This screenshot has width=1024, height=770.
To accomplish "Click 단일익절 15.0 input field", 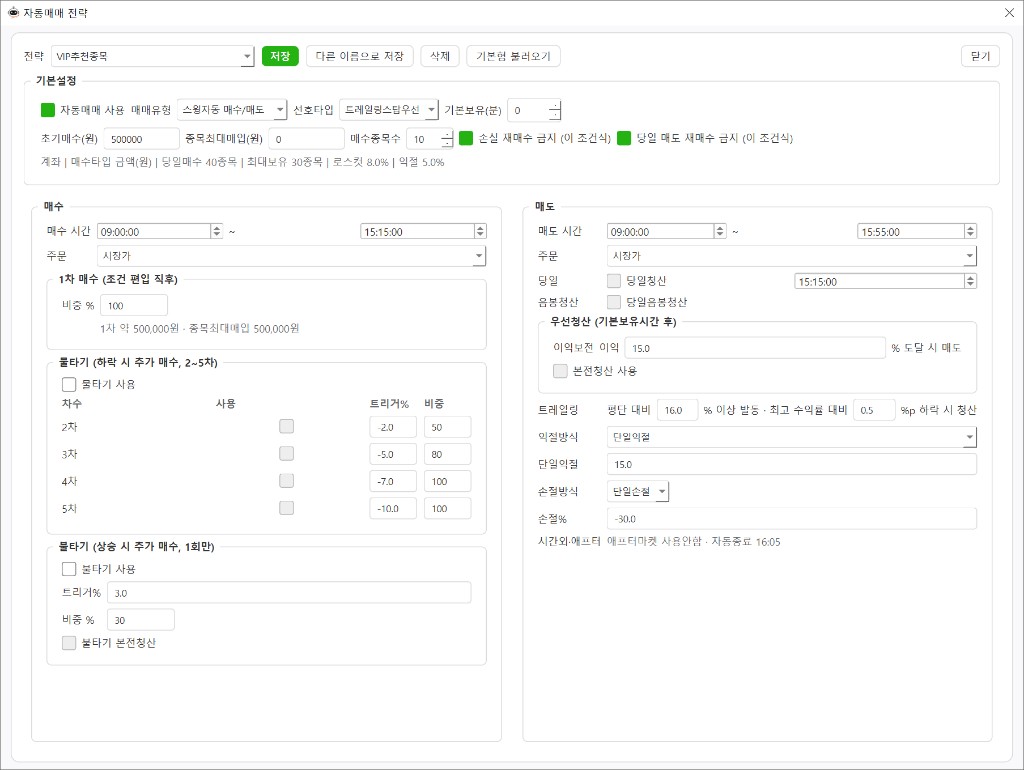I will [x=792, y=464].
